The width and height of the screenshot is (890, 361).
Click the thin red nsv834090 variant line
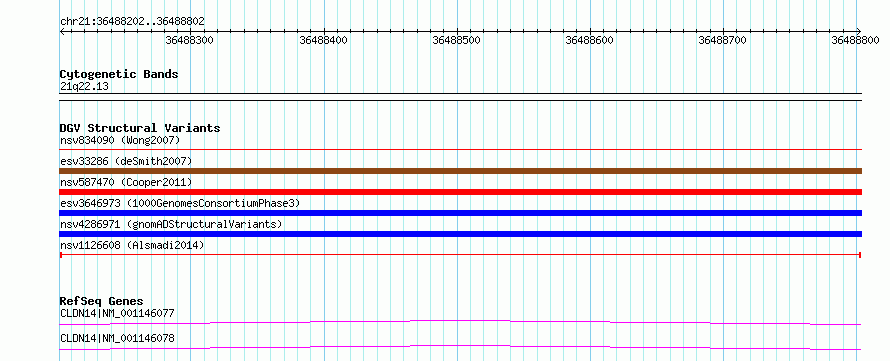click(x=461, y=149)
